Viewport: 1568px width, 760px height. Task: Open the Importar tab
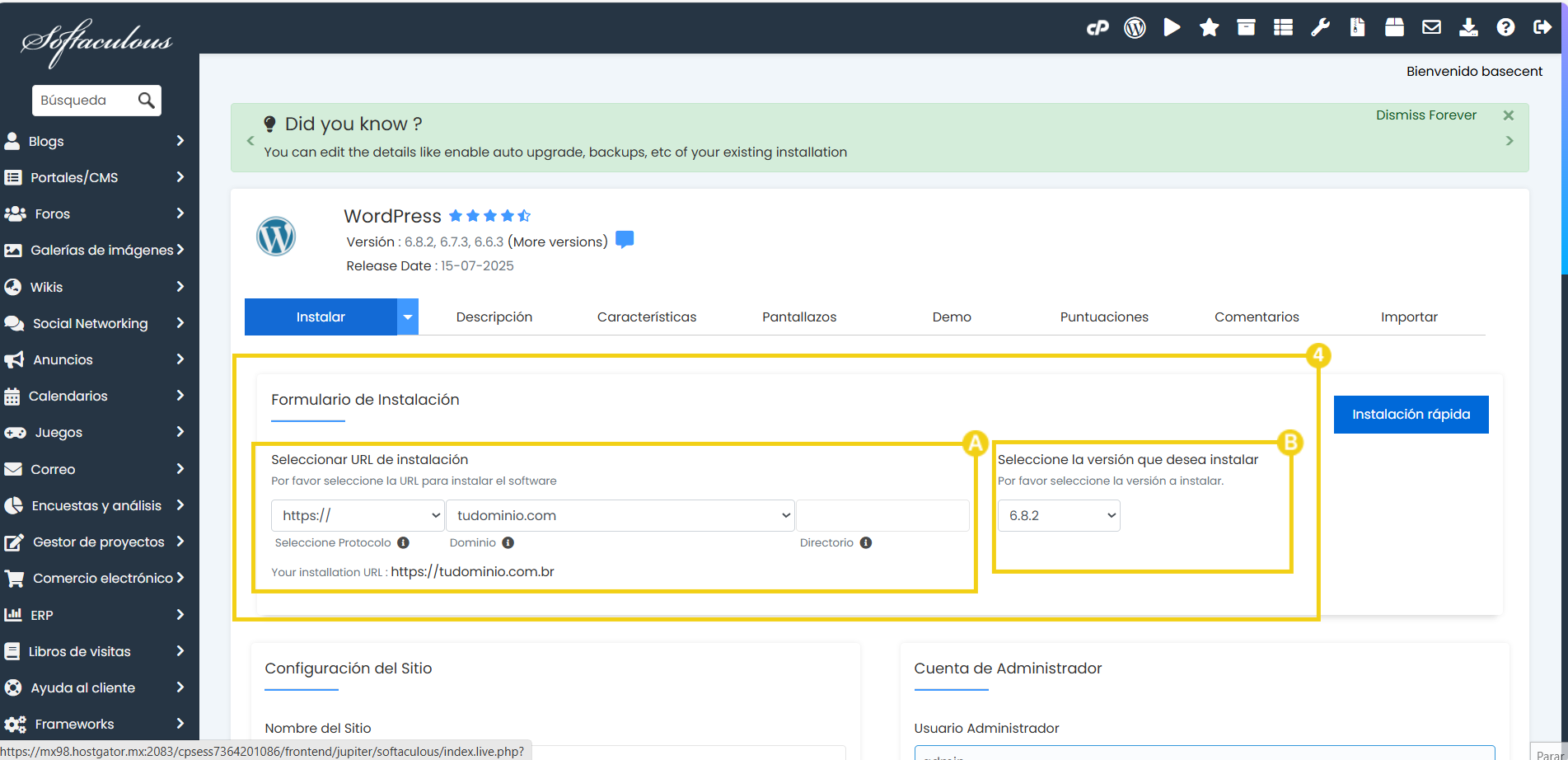1409,317
